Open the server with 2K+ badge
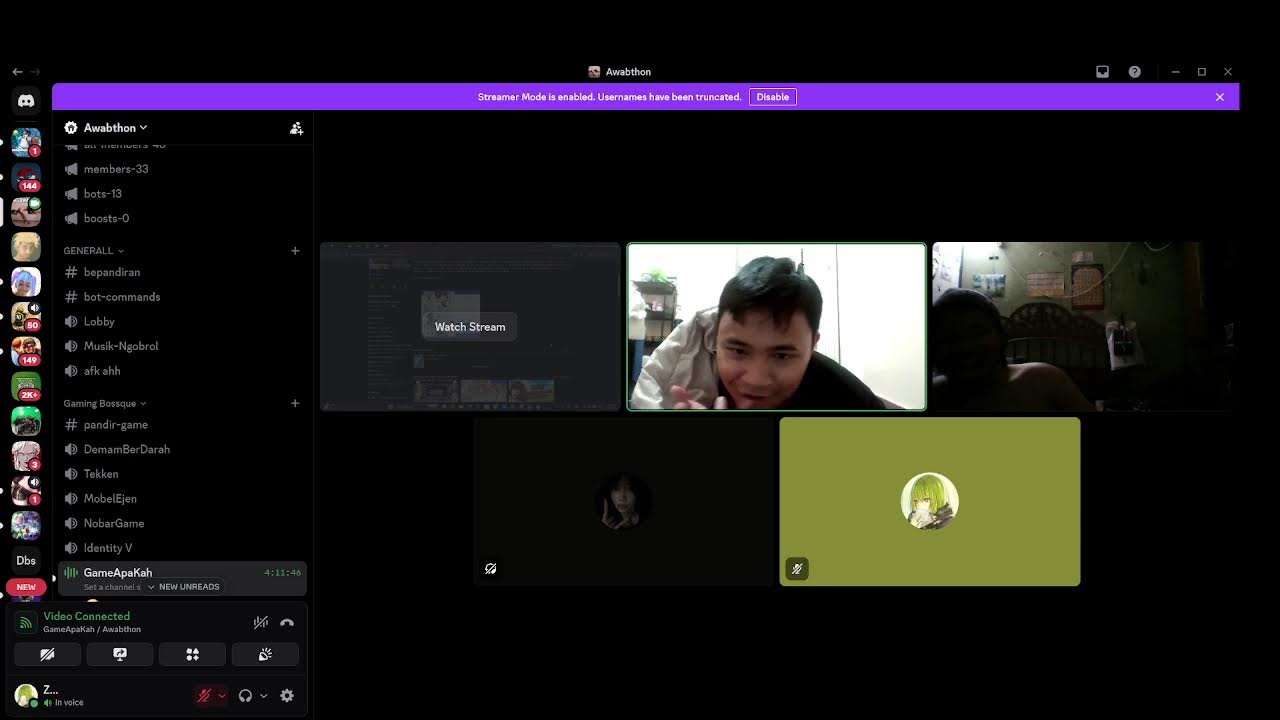Image resolution: width=1280 pixels, height=720 pixels. (26, 385)
